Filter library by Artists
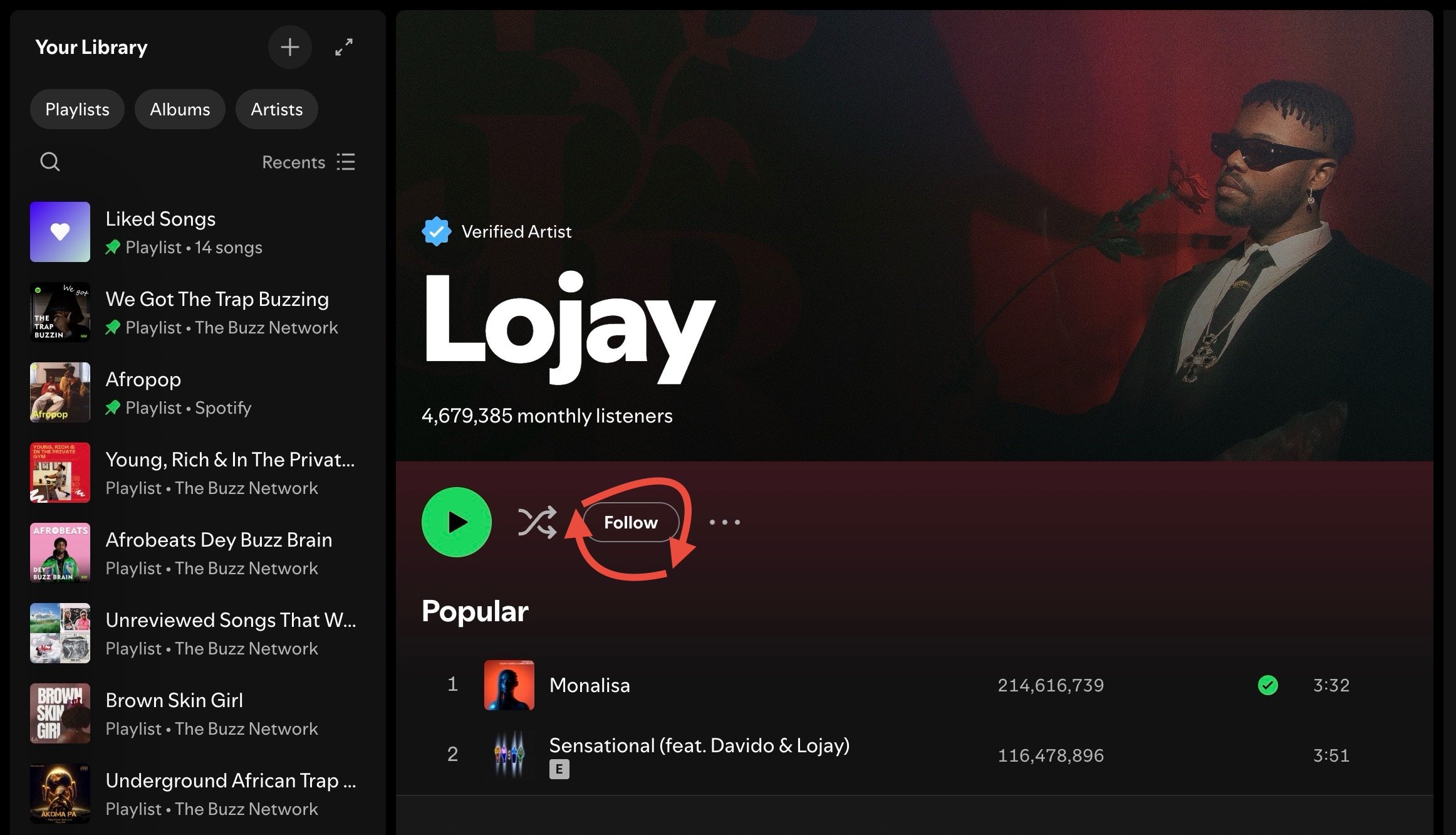The height and width of the screenshot is (835, 1456). [276, 109]
